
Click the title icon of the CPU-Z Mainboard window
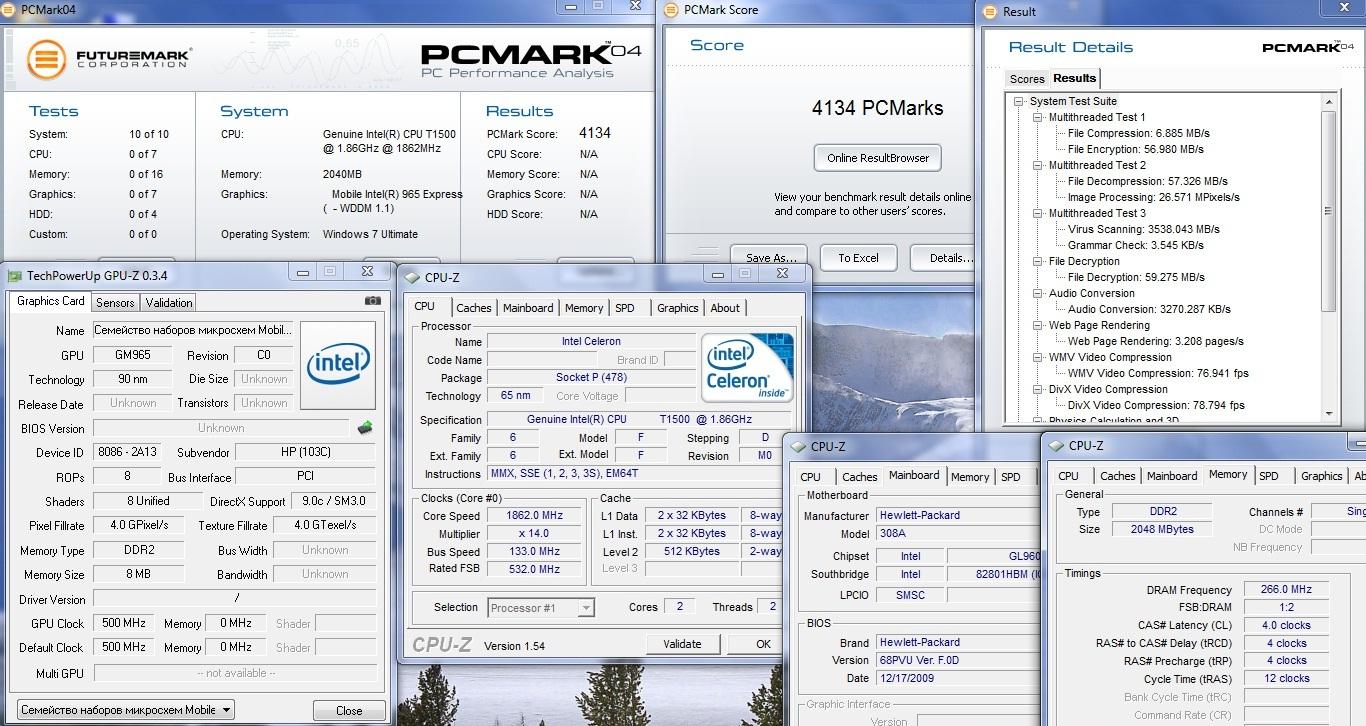click(x=798, y=447)
